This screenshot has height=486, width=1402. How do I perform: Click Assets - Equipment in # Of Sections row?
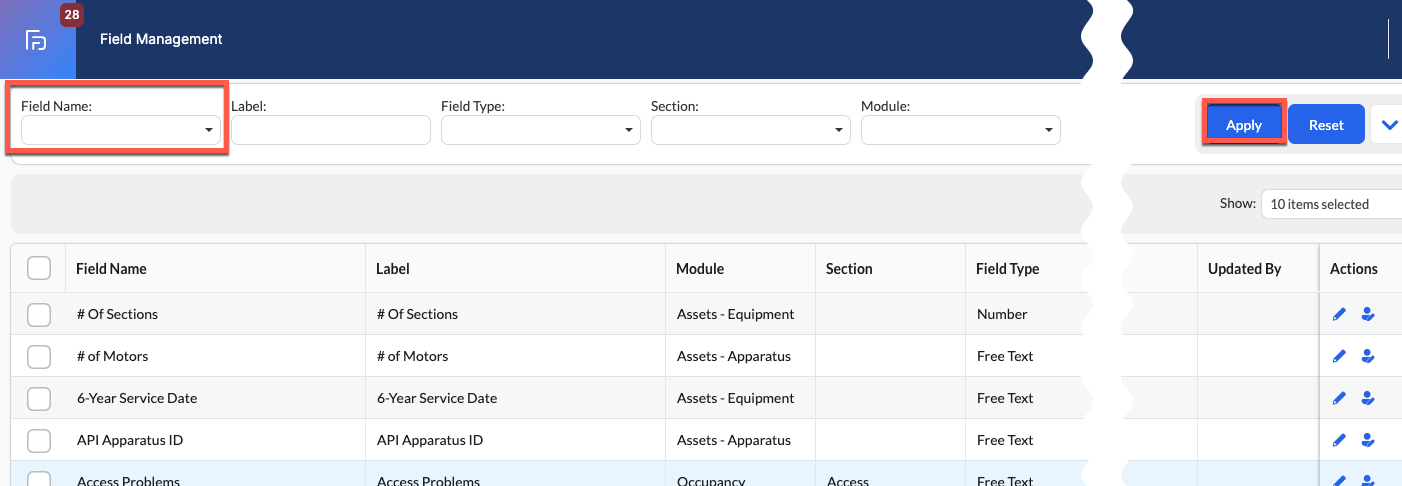click(x=735, y=314)
